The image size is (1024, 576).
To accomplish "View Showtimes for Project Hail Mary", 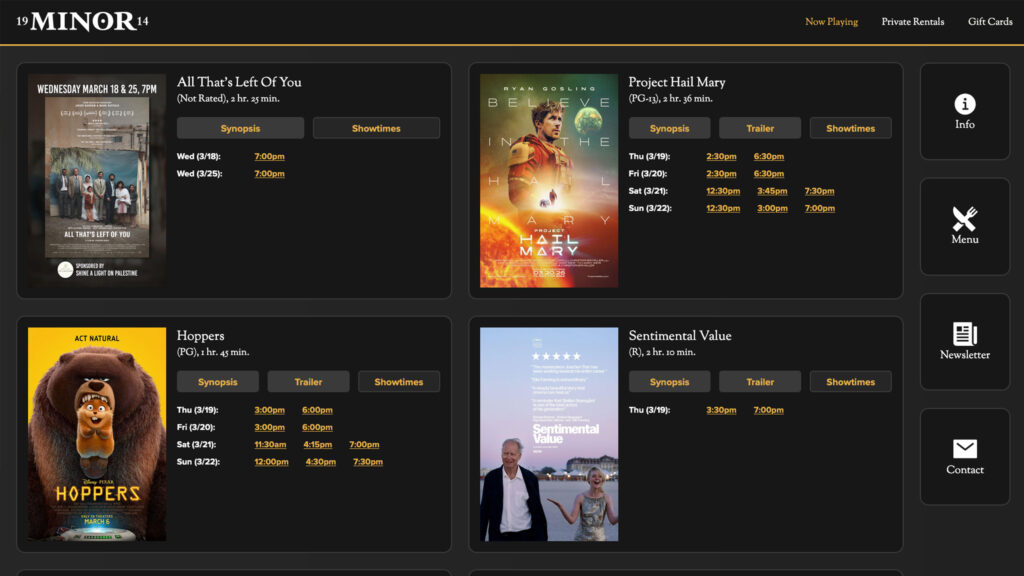I will tap(850, 127).
